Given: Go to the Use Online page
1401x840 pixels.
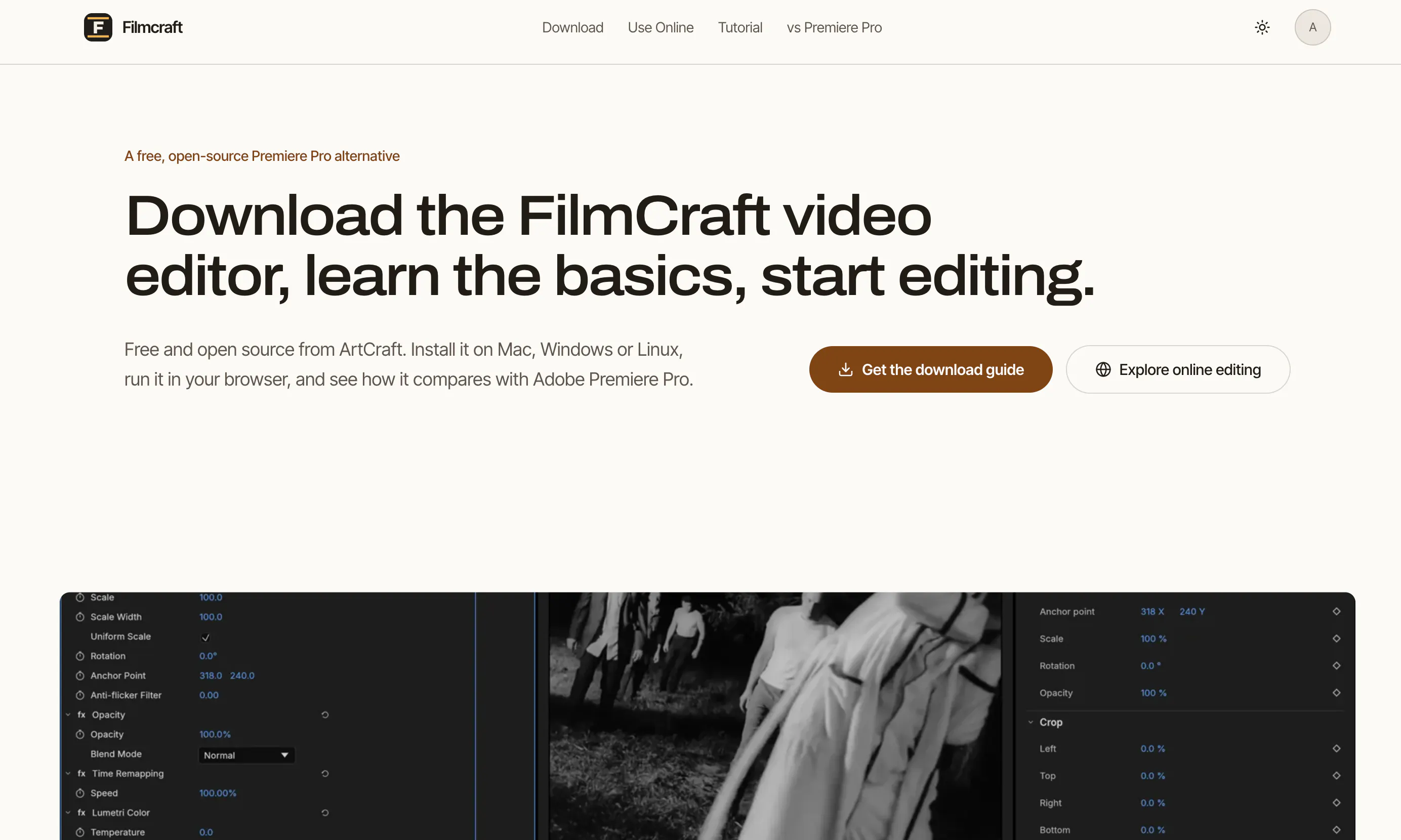Looking at the screenshot, I should (x=660, y=27).
